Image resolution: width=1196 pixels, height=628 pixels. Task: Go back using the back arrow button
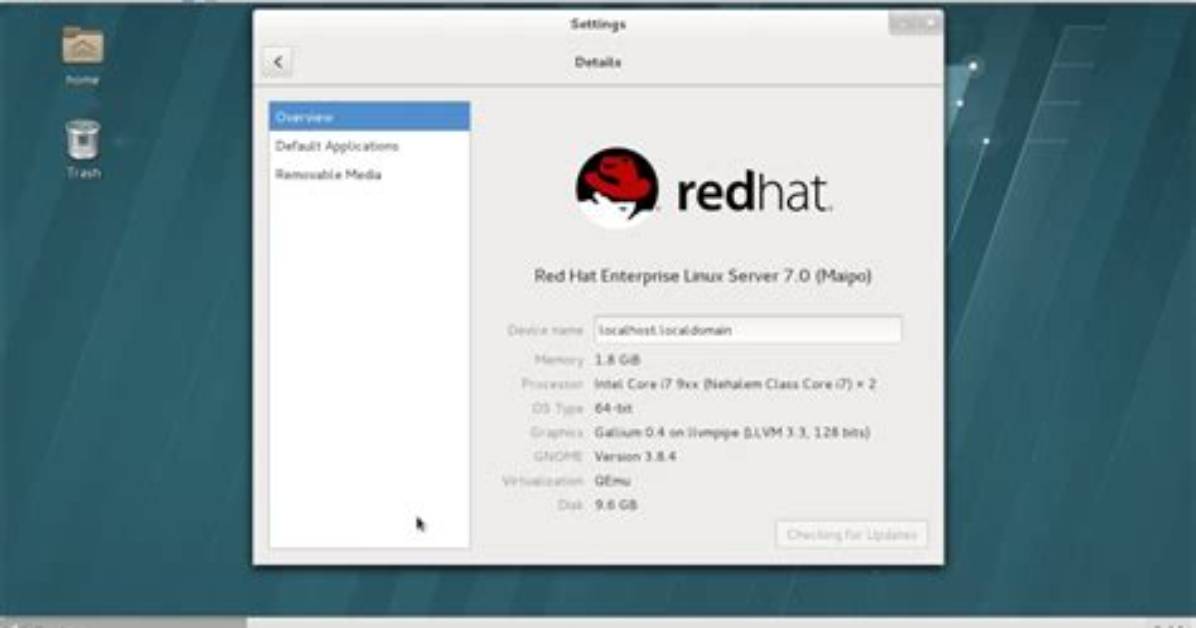coord(278,62)
